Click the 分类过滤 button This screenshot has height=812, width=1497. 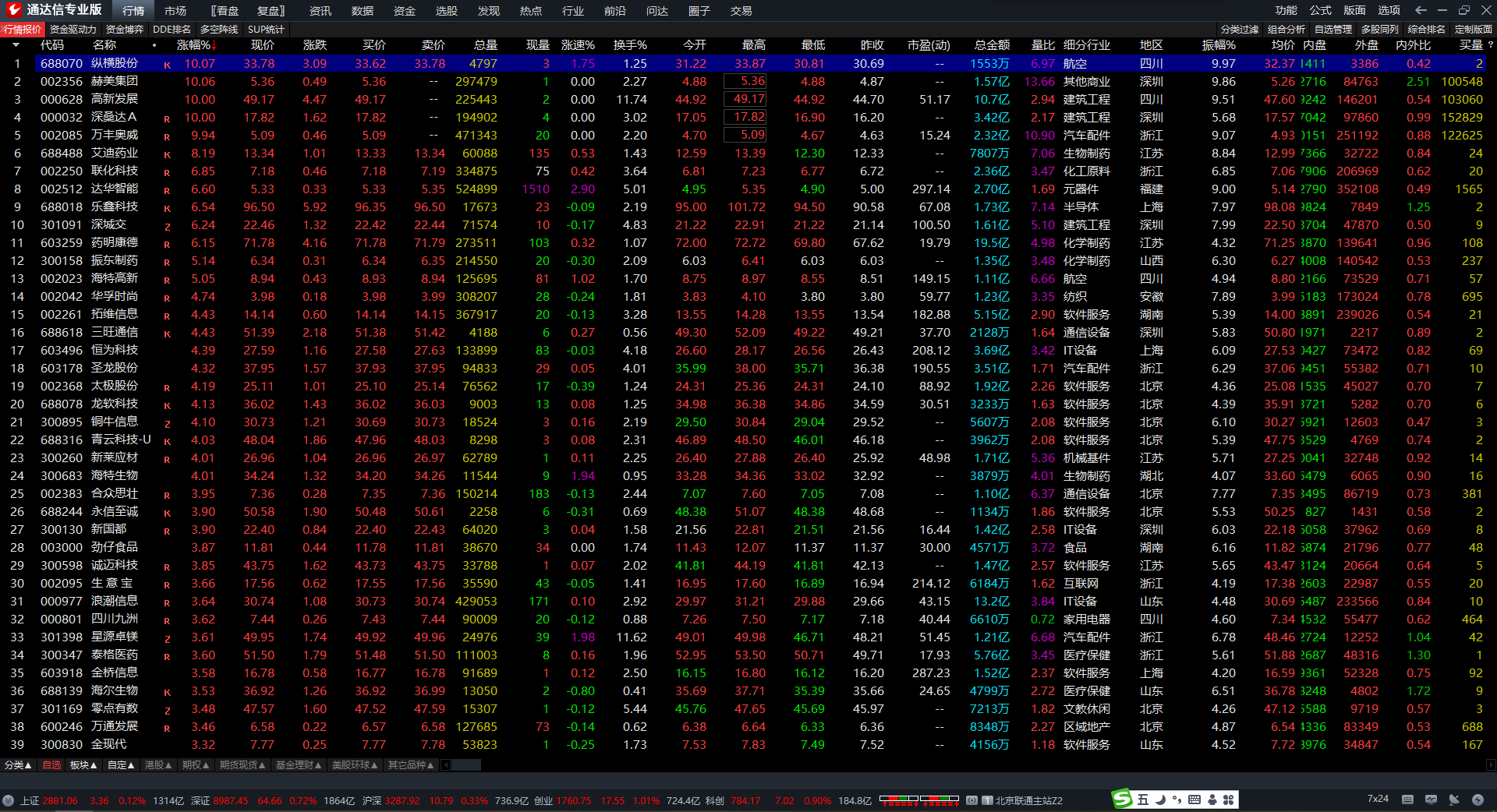1240,30
